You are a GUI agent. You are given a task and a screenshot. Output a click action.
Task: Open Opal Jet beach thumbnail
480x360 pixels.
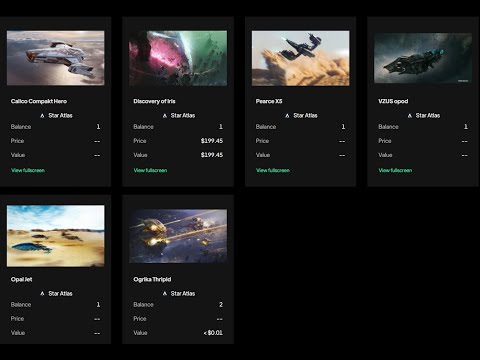point(55,236)
